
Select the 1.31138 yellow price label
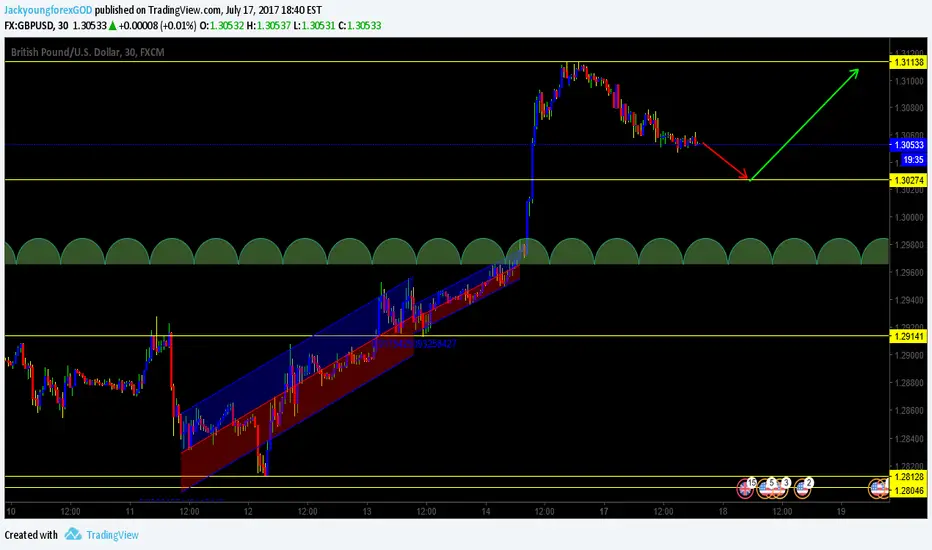tap(908, 62)
